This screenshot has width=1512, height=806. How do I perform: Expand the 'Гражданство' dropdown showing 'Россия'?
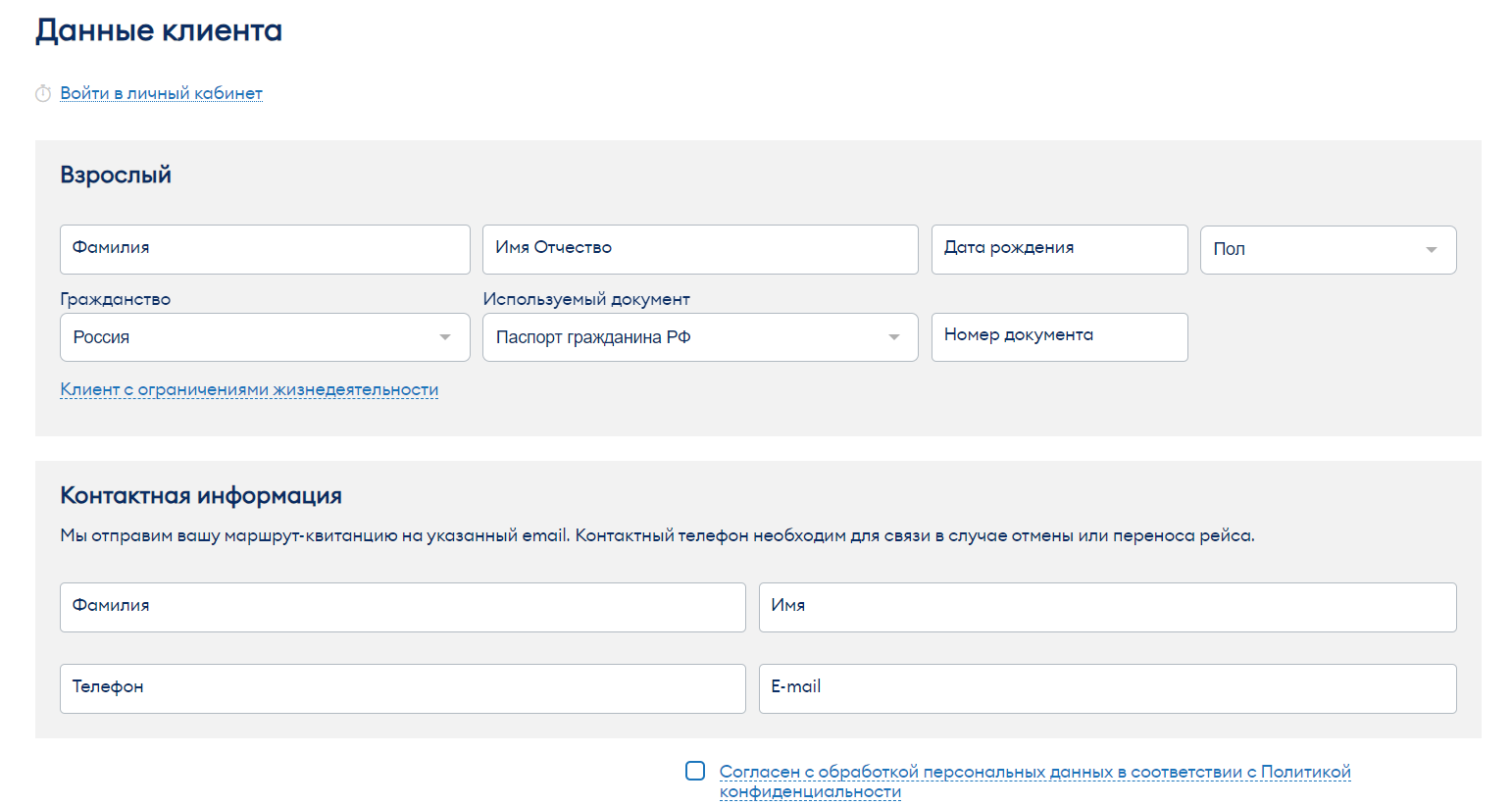(265, 337)
